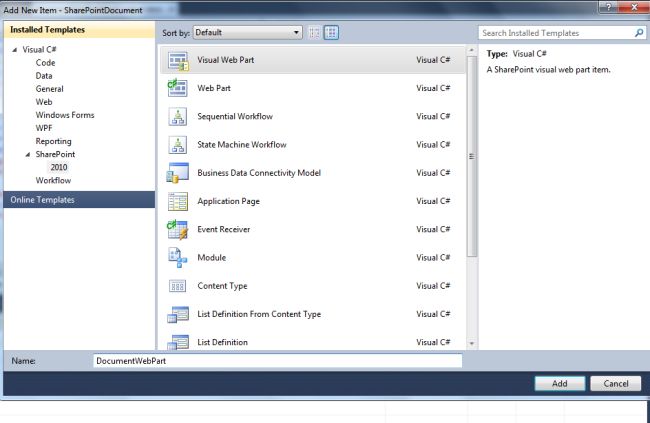
Task: Choose the Application Page icon
Action: click(178, 201)
